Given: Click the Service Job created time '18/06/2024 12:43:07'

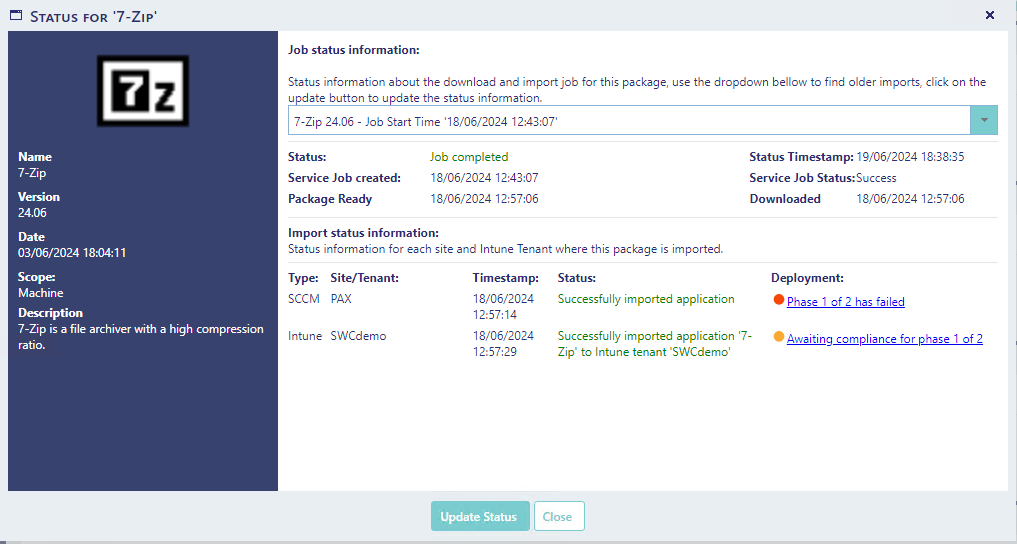Looking at the screenshot, I should point(485,178).
